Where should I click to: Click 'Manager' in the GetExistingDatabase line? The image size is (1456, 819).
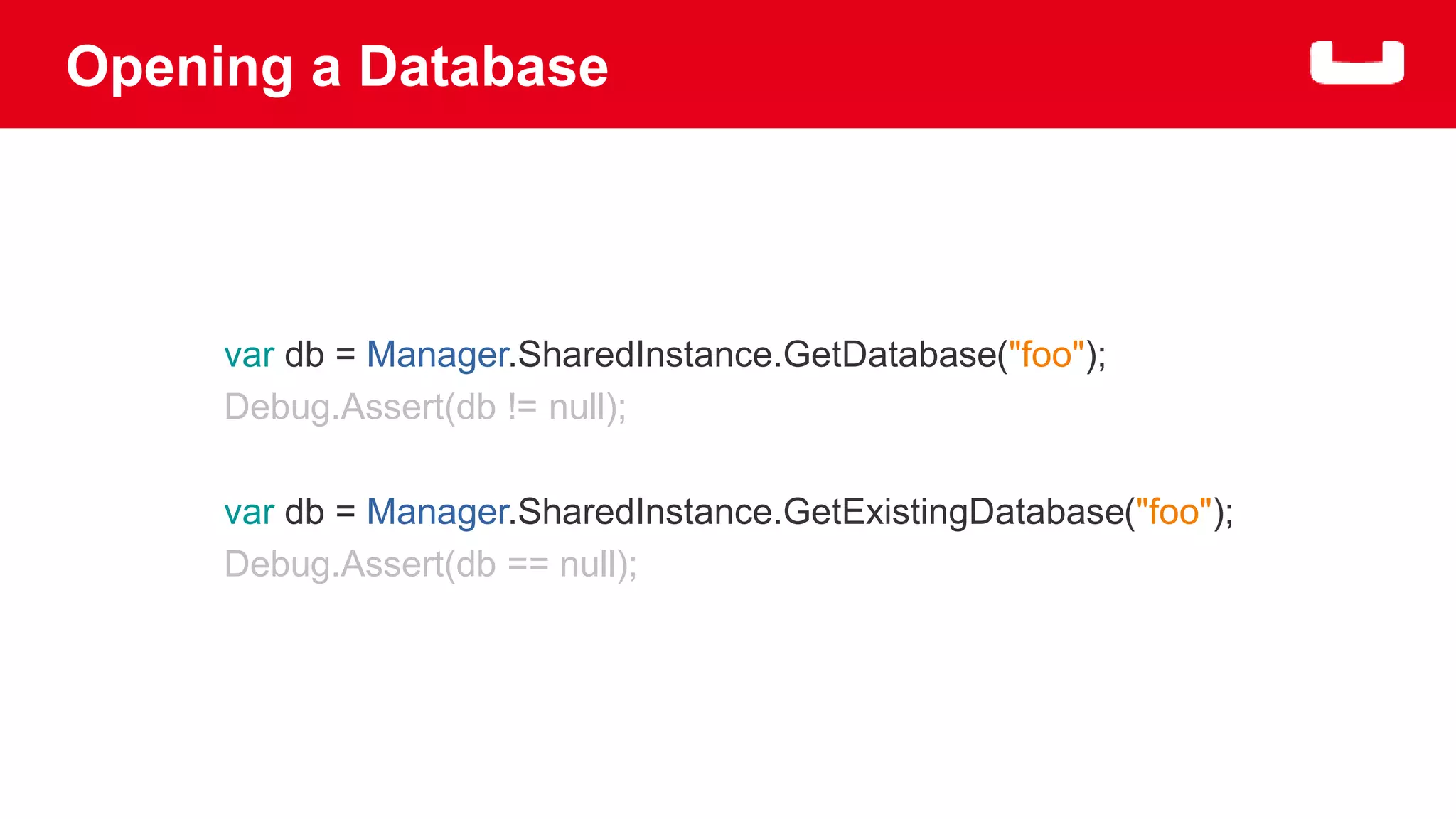point(437,512)
